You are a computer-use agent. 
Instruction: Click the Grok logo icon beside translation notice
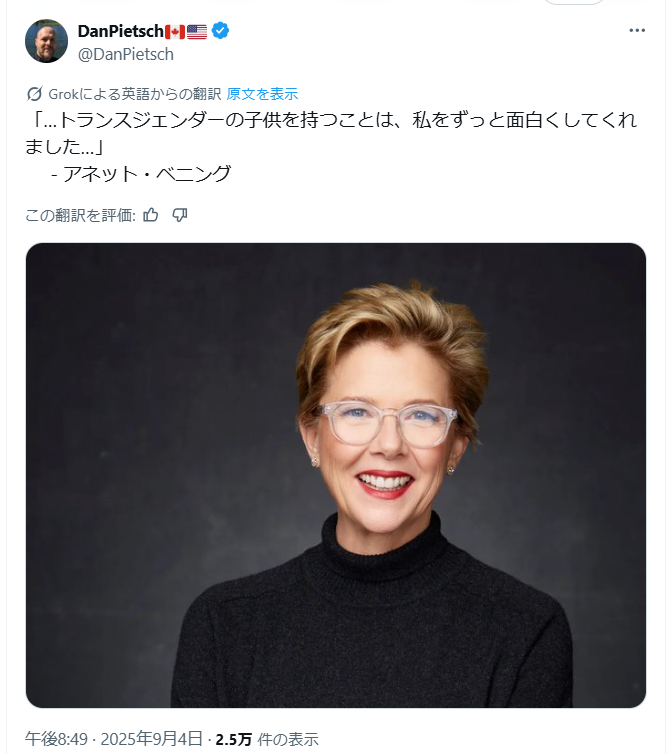coord(34,94)
